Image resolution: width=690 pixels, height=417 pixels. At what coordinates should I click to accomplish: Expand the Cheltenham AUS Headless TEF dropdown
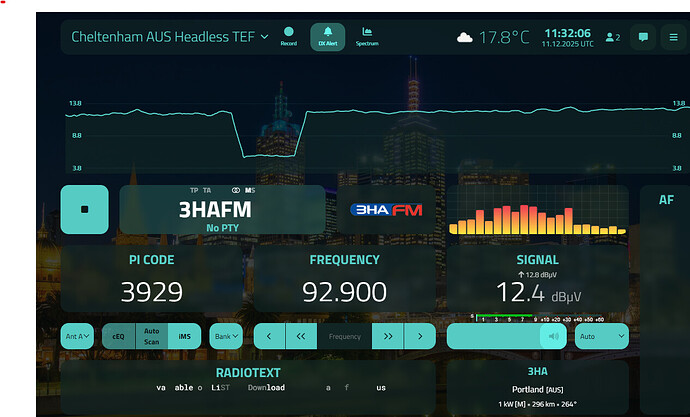tap(170, 37)
